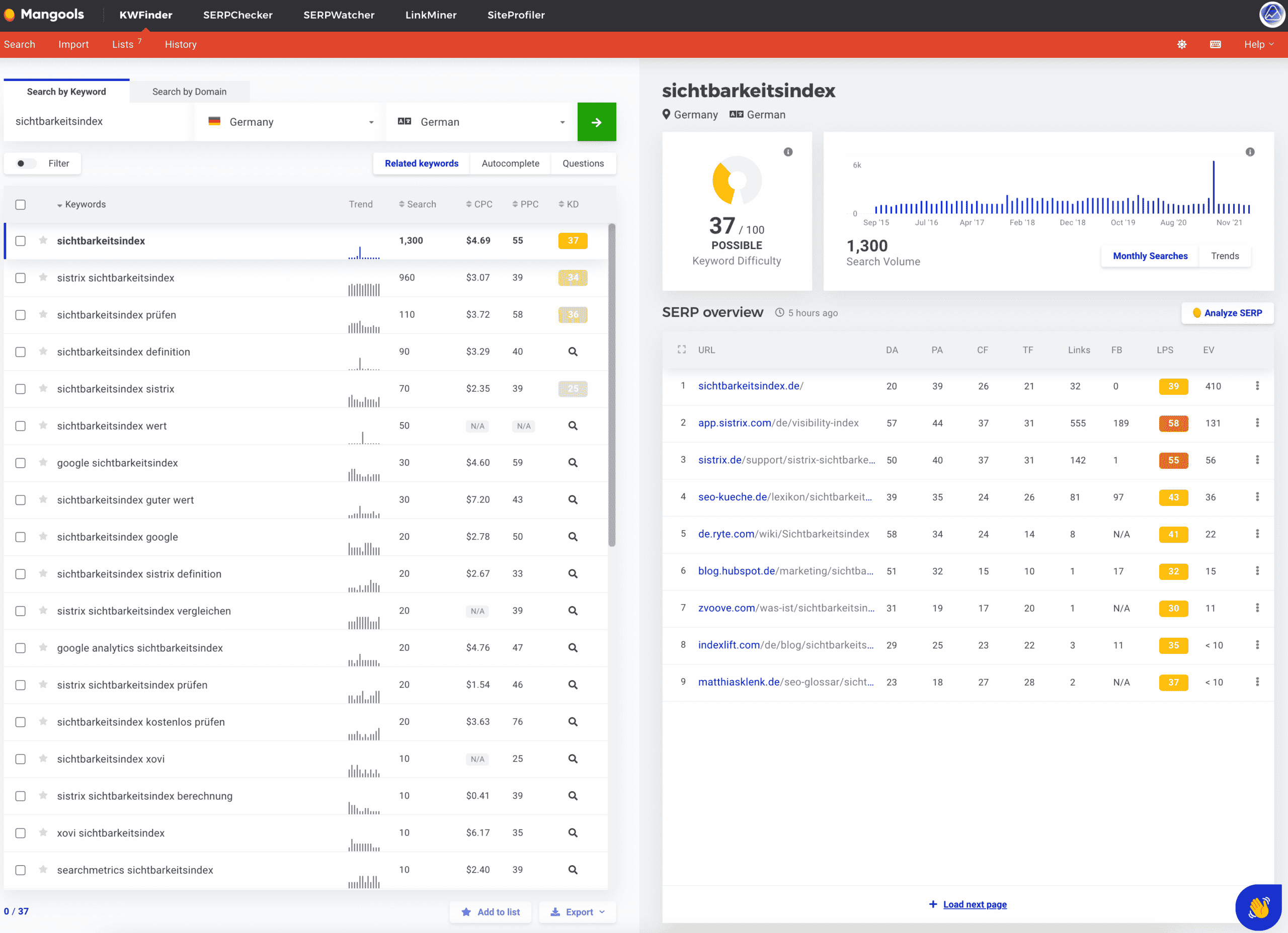Open info icon on Keyword Difficulty card
Viewport: 1288px width, 933px height.
click(788, 151)
